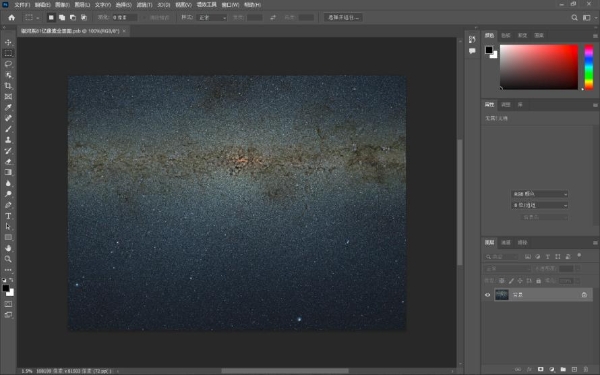Select the Lasso tool

[8, 64]
